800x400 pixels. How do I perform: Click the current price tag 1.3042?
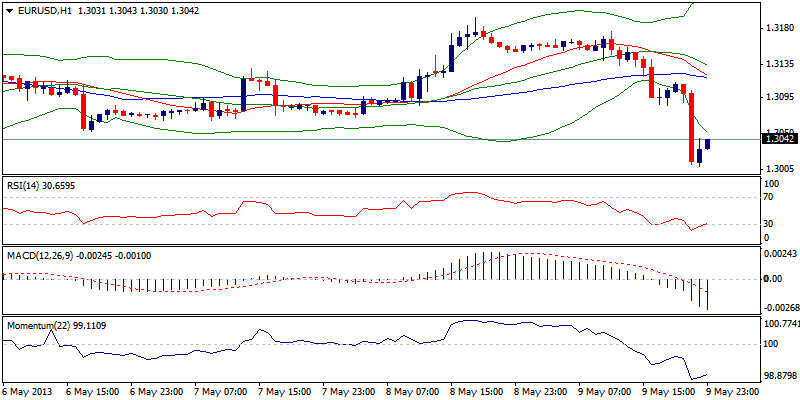tap(779, 140)
